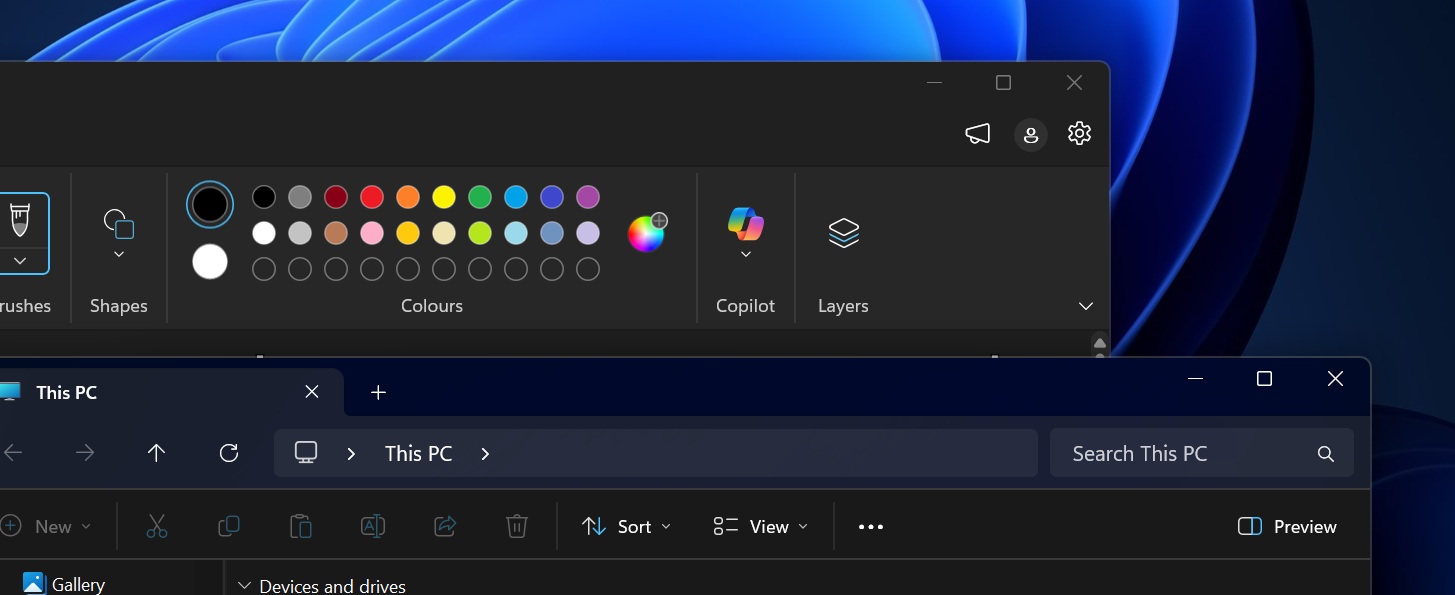
Task: Go up one folder level
Action: (x=156, y=453)
